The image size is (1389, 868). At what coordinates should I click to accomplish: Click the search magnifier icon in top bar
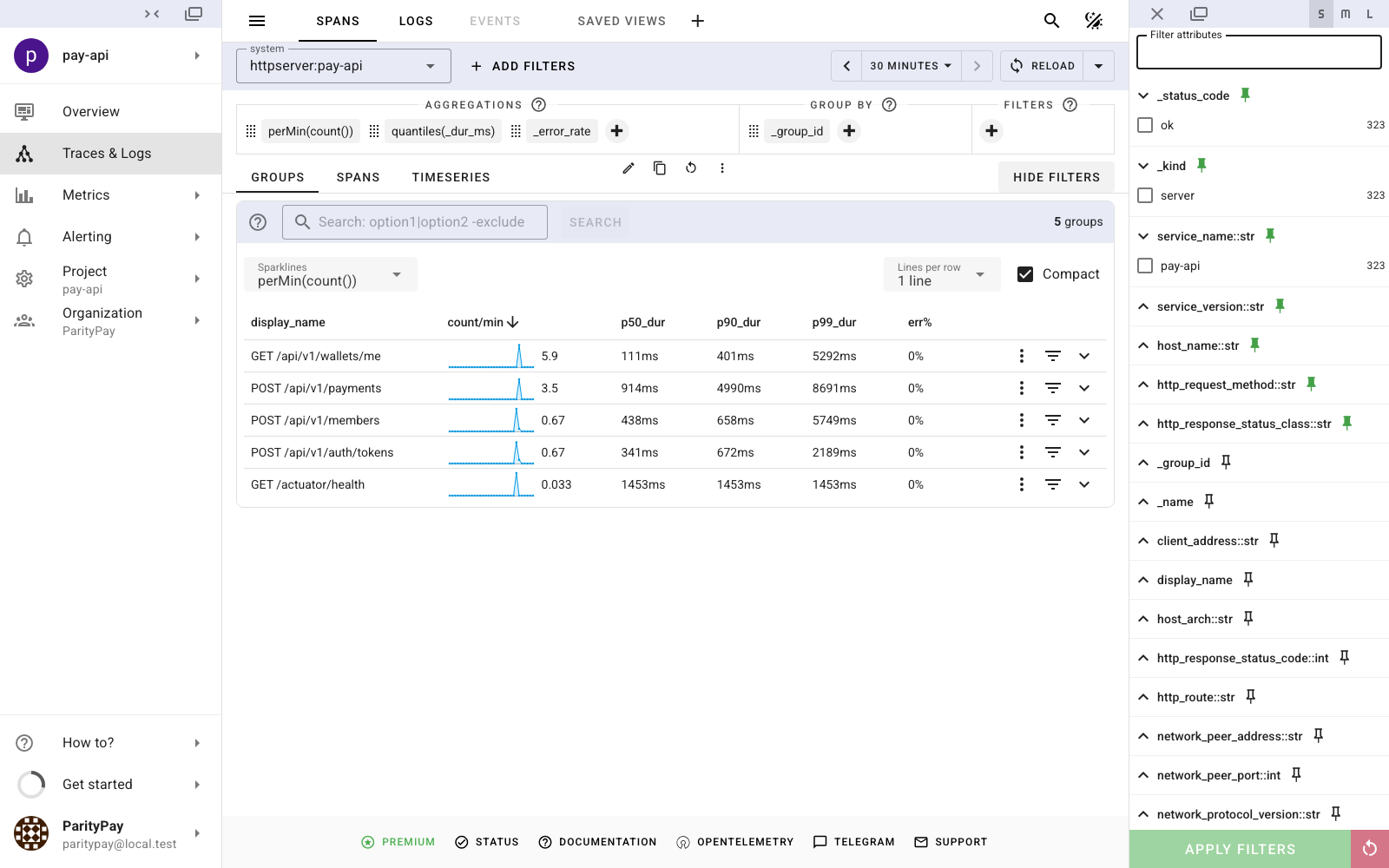1051,21
